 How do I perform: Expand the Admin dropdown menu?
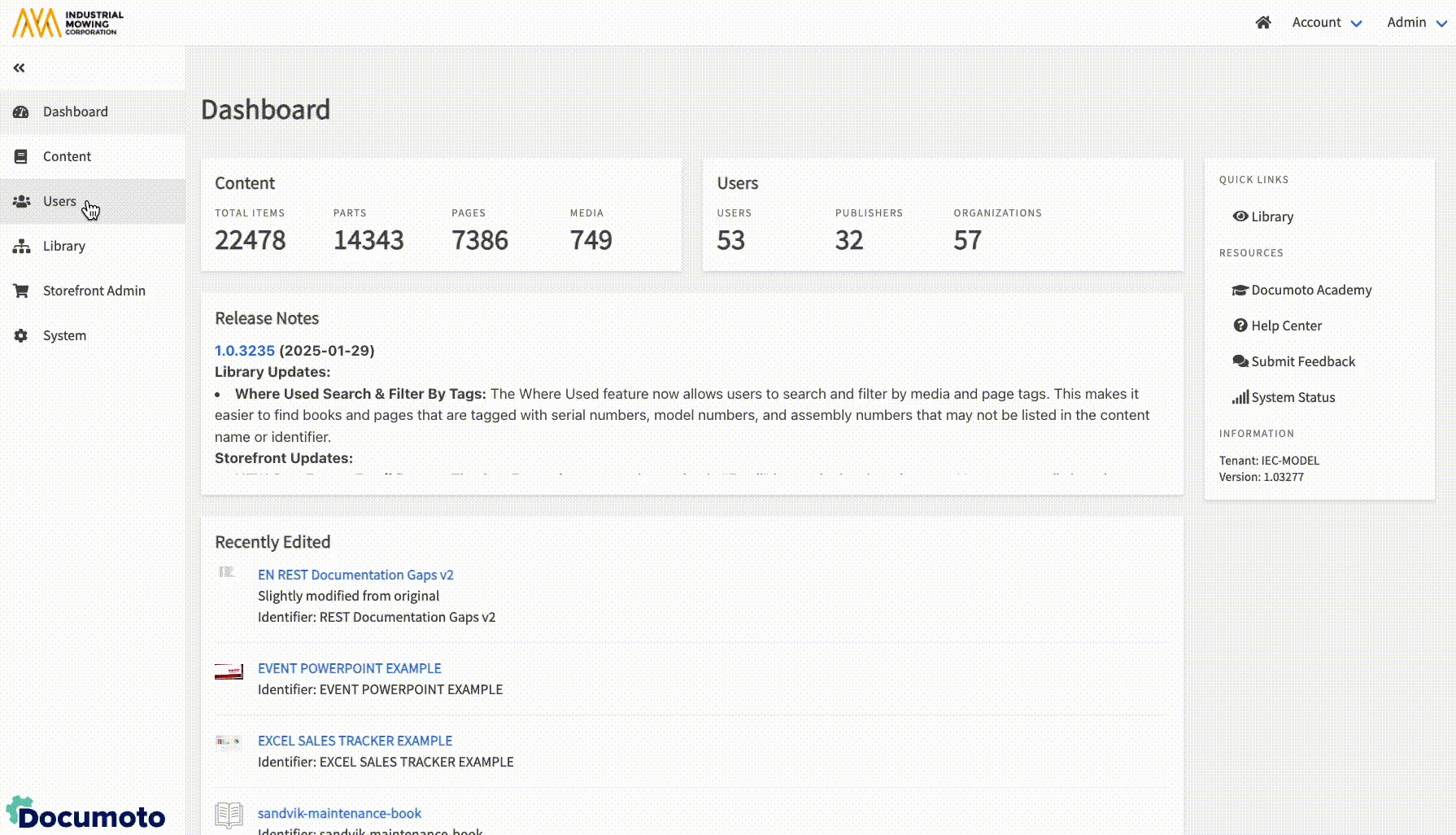[x=1415, y=23]
